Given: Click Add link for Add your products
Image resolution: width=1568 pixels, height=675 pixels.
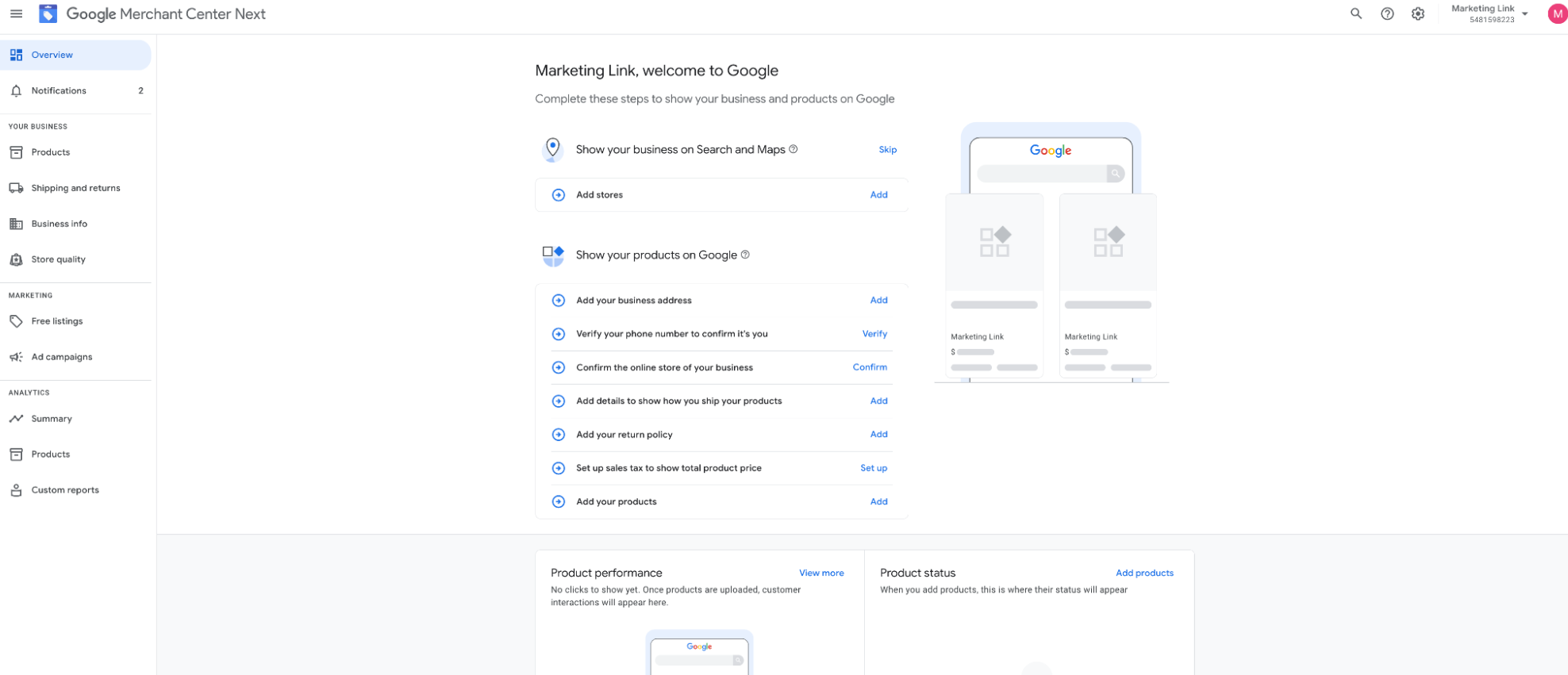Looking at the screenshot, I should 878,502.
